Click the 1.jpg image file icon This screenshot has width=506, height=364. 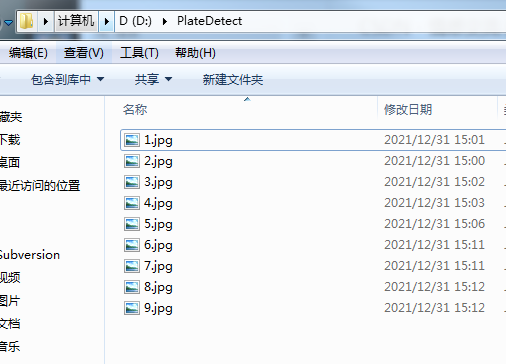pos(132,140)
